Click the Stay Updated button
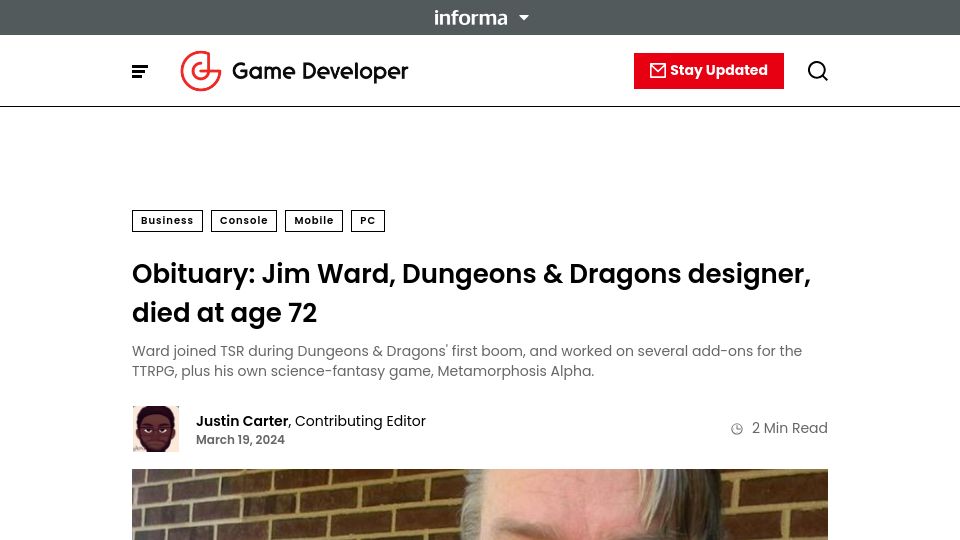The image size is (960, 540). click(708, 71)
